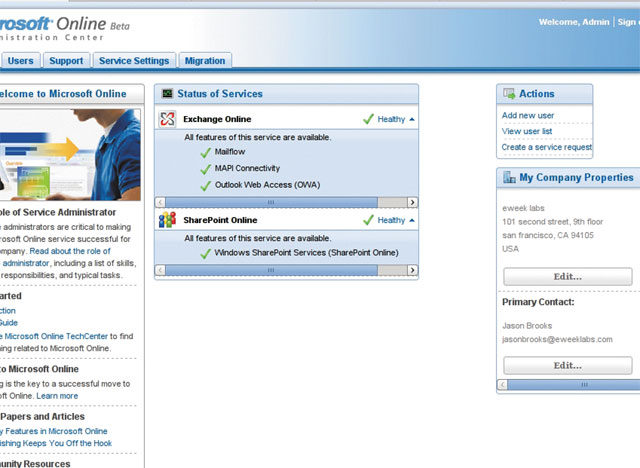
Task: Click the SharePoint Online Healthy checkmark
Action: pos(368,220)
